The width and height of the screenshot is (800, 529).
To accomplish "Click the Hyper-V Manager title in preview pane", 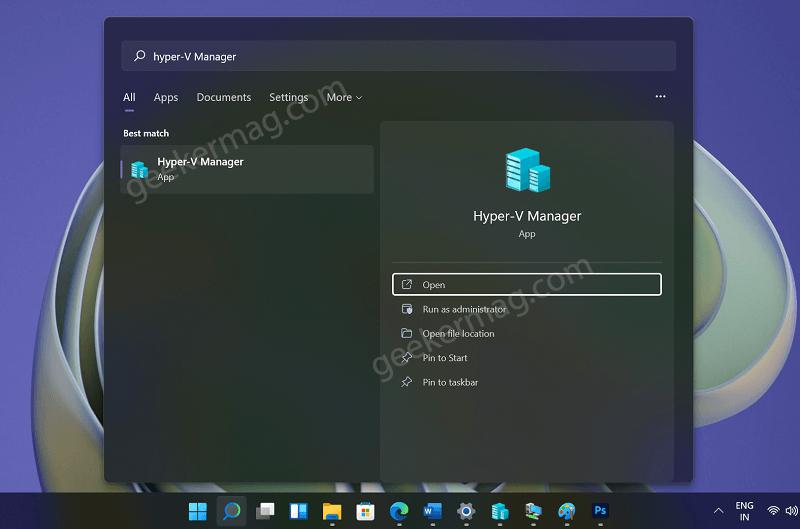I will tap(527, 216).
